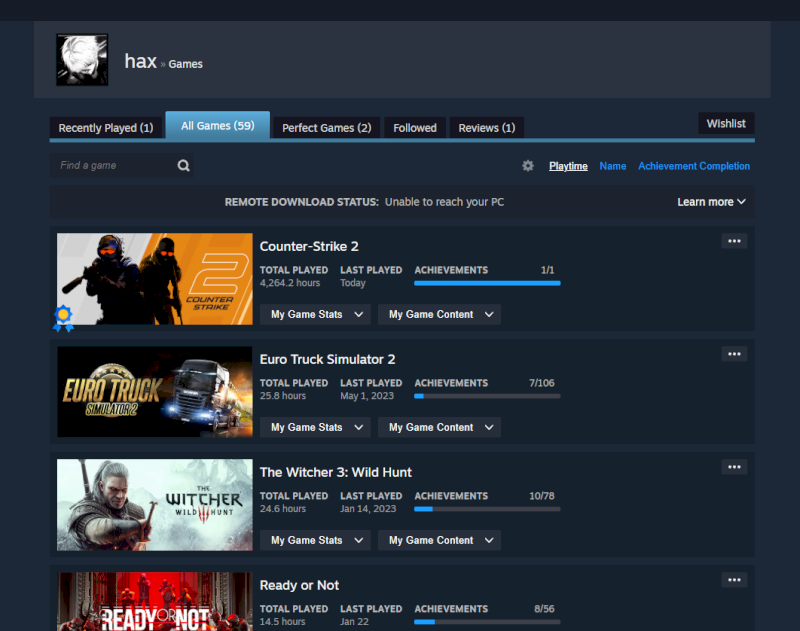Screen dimensions: 800x631
Task: Sort the game list by Name
Action: [x=613, y=166]
